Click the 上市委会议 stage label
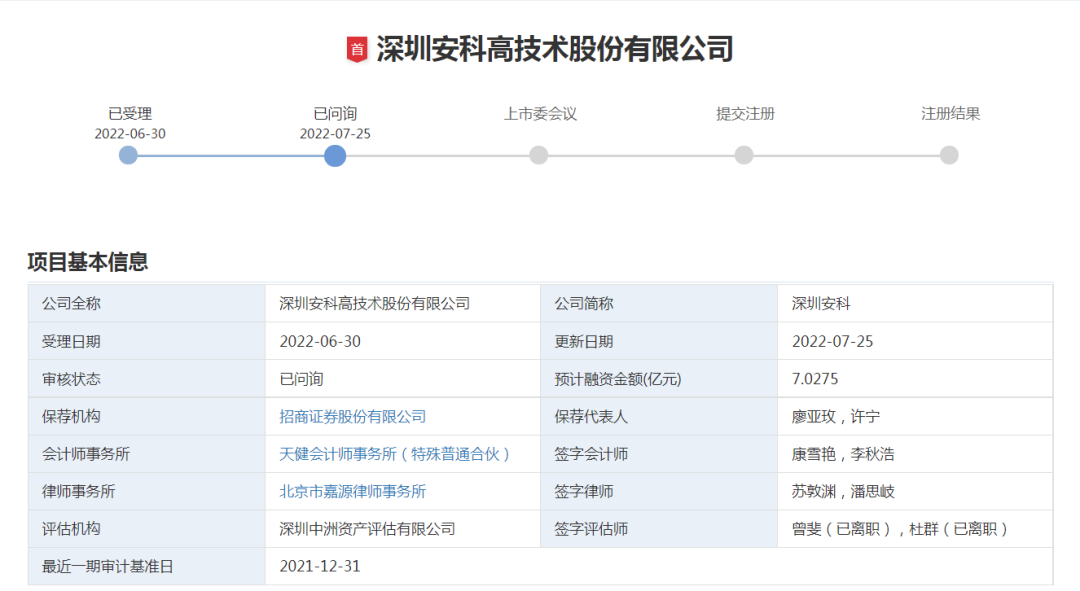The height and width of the screenshot is (591, 1080). [540, 114]
